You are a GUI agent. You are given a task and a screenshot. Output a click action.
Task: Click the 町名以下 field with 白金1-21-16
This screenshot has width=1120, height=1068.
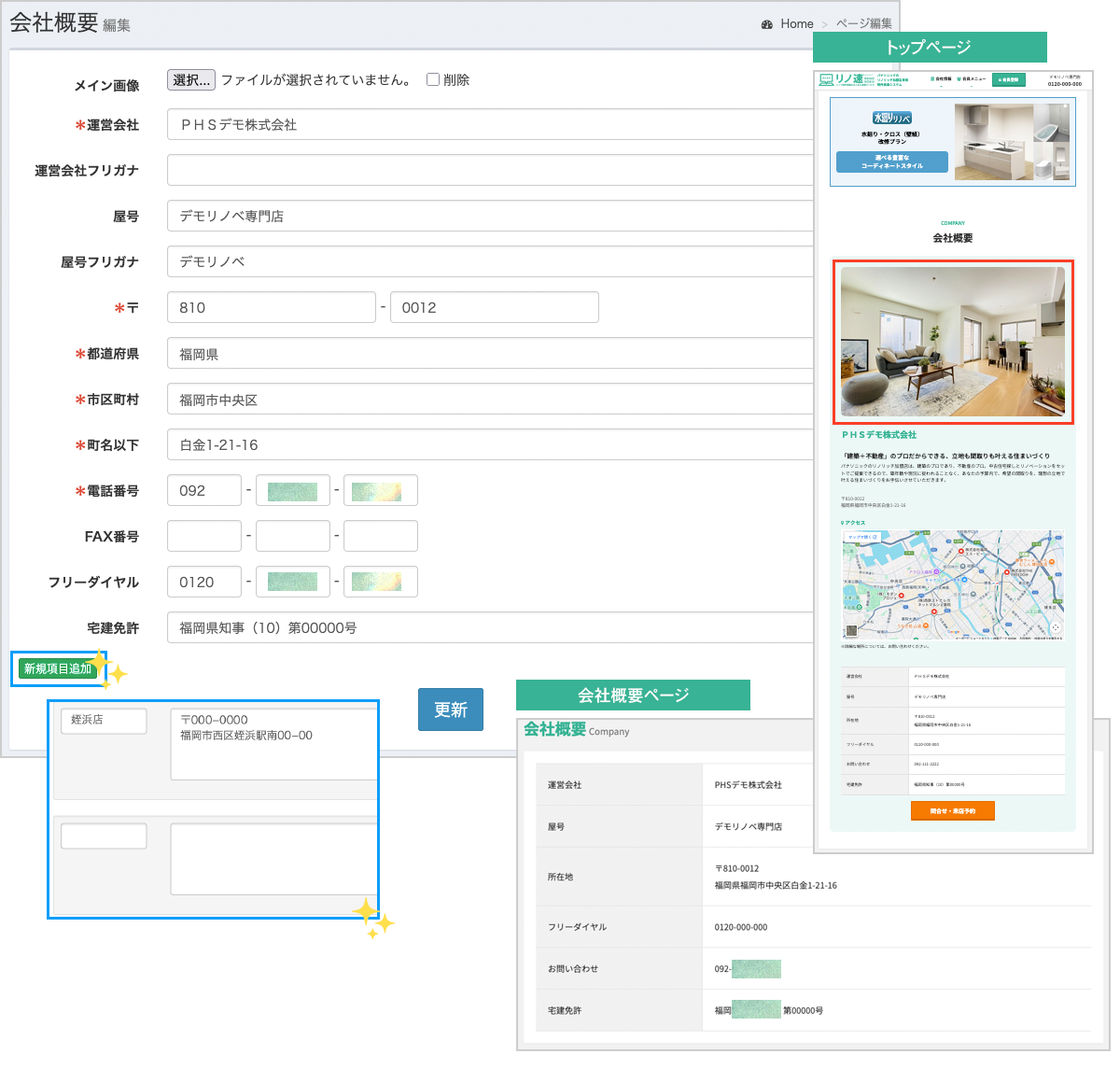click(x=490, y=445)
